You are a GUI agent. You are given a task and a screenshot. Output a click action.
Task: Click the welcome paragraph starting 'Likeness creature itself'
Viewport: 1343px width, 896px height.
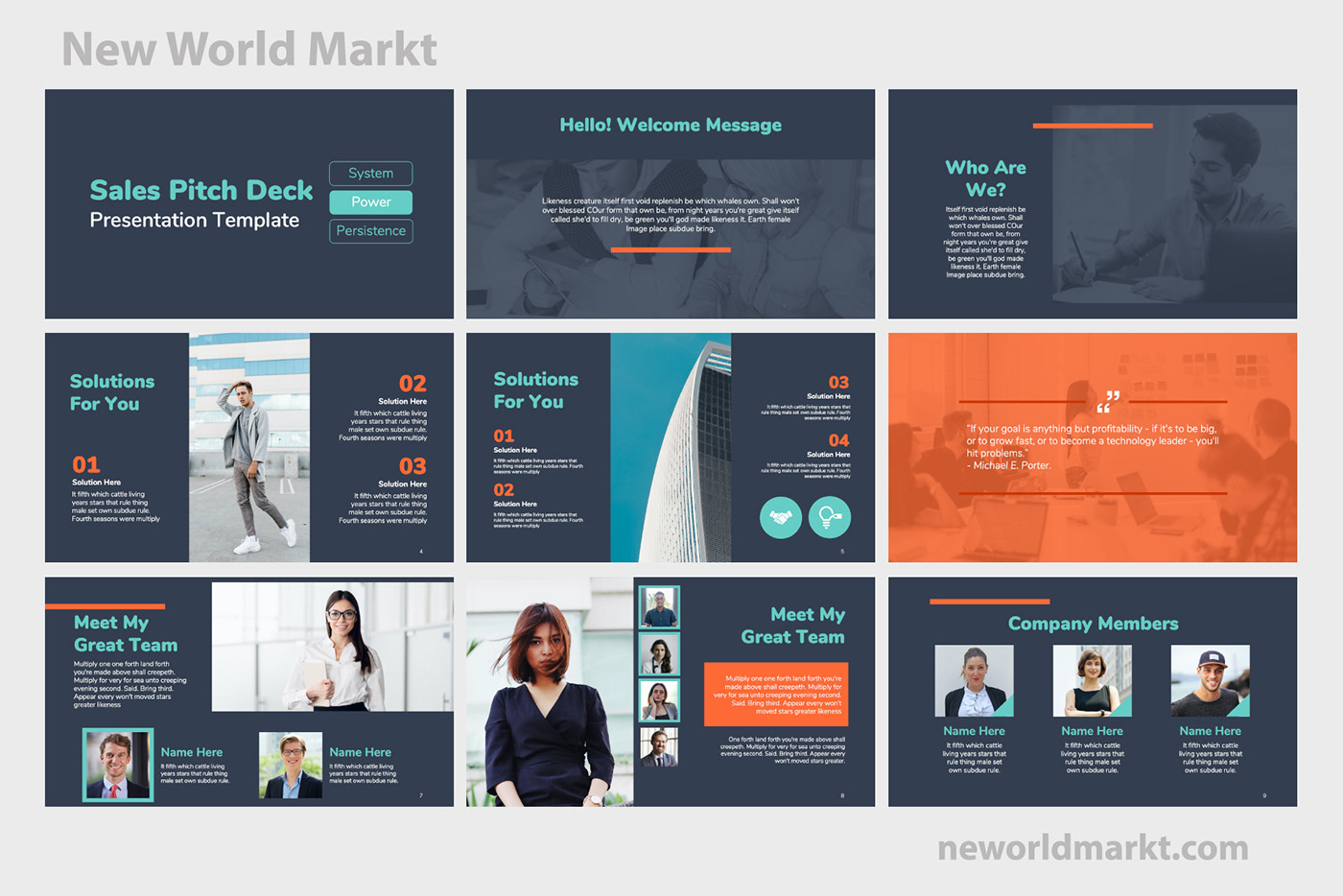coord(671,215)
